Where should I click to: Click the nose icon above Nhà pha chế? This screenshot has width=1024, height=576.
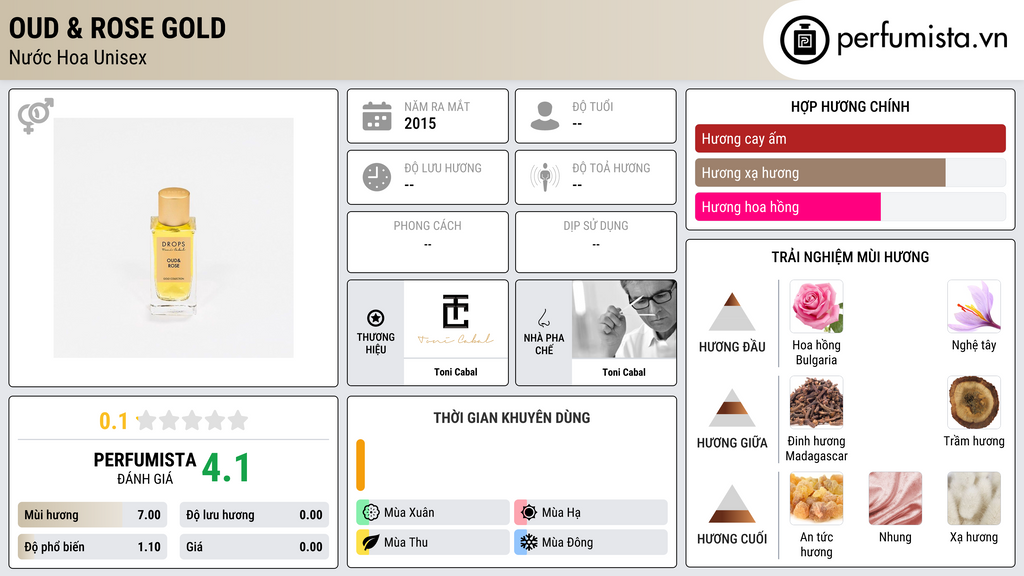coord(543,318)
